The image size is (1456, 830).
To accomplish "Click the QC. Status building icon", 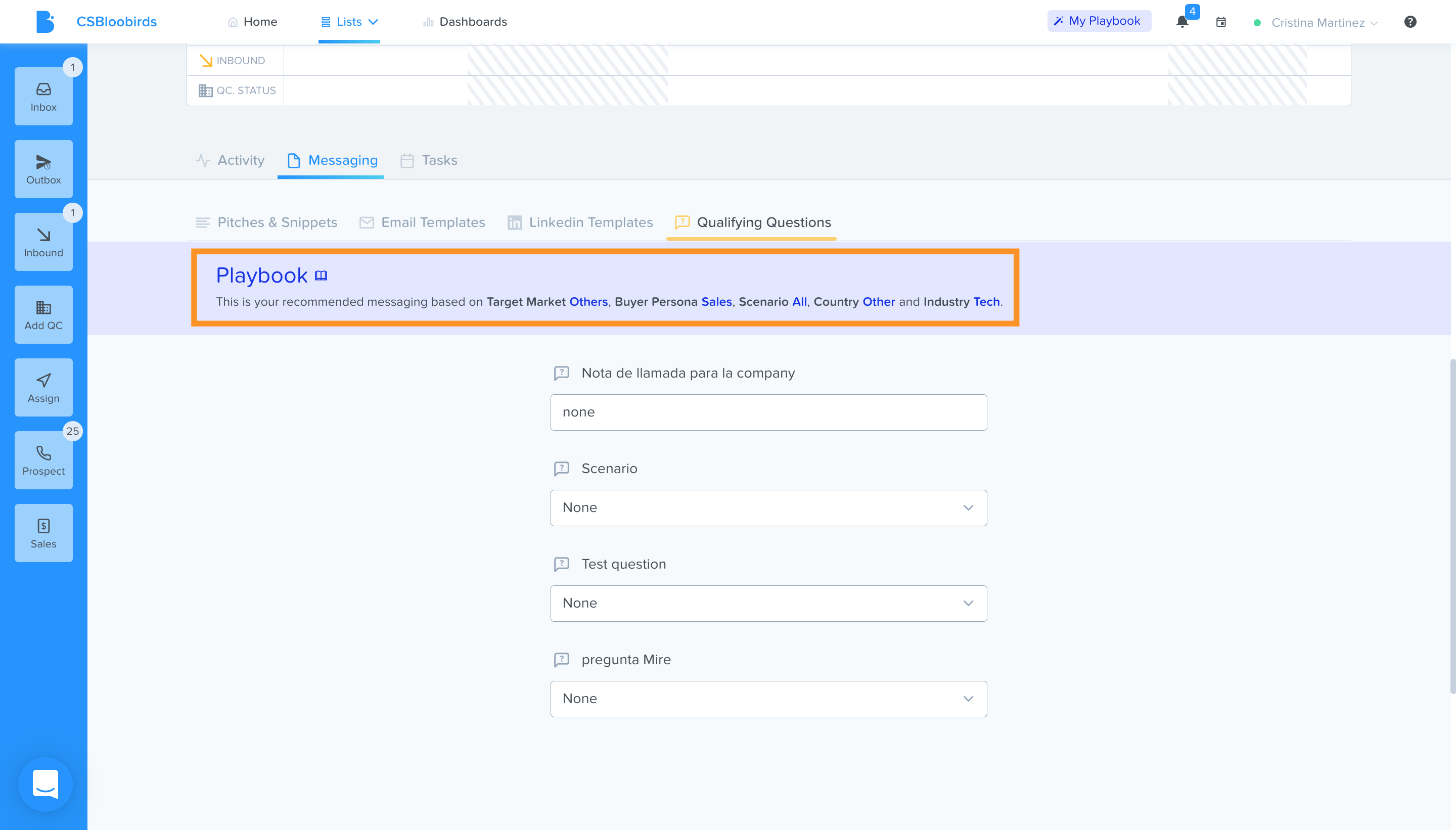I will coord(205,90).
